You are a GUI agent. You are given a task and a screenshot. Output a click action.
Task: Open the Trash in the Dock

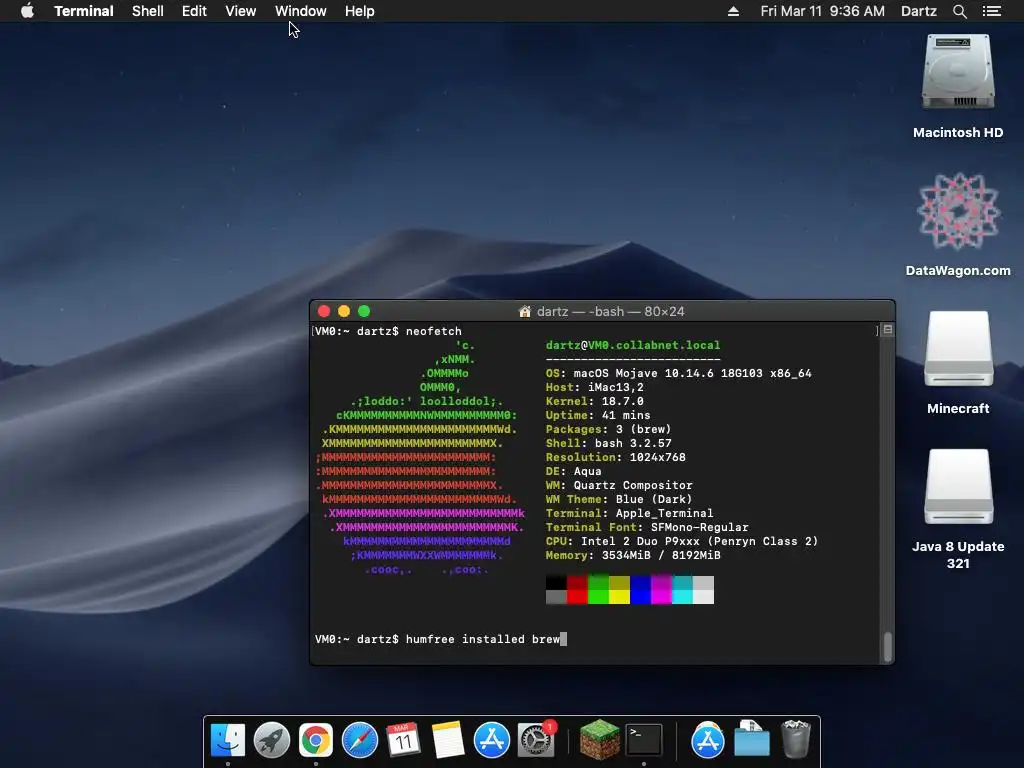796,739
